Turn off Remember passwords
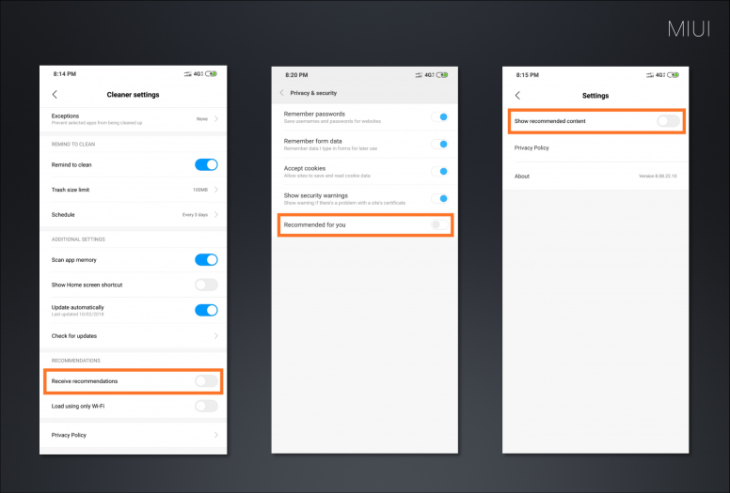Screen dimensions: 730x493 (439, 117)
